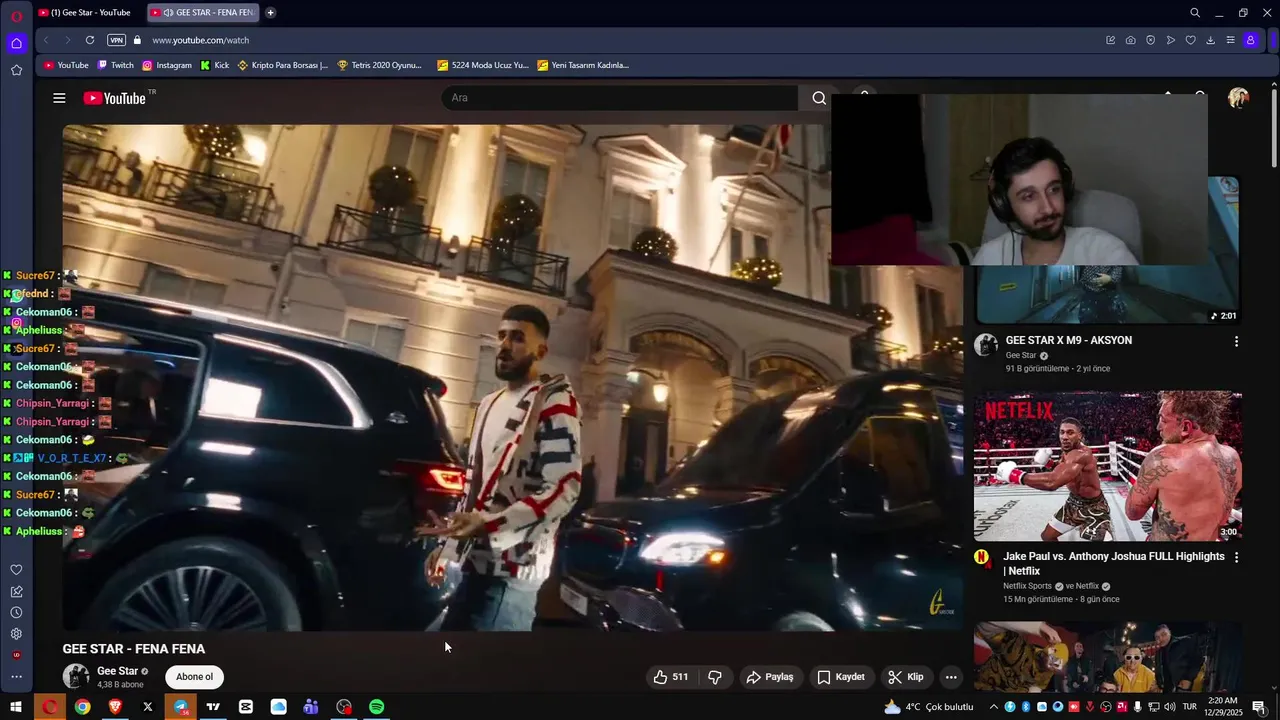Select the 'GEE STAR - FENA FEN' tab

pos(203,13)
